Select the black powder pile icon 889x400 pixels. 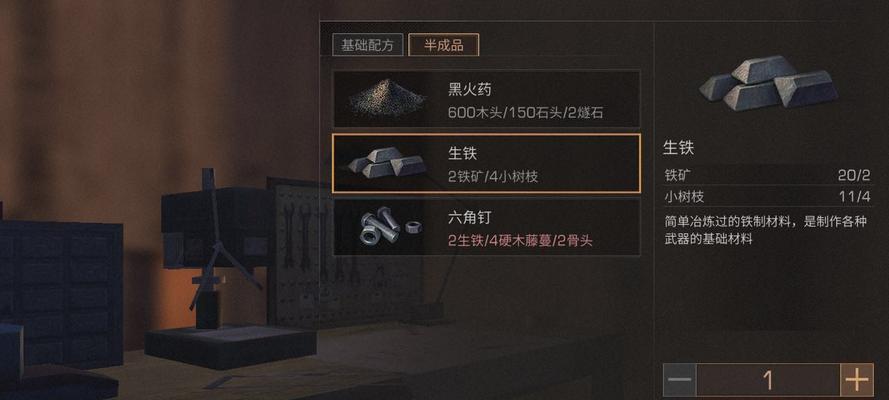387,98
